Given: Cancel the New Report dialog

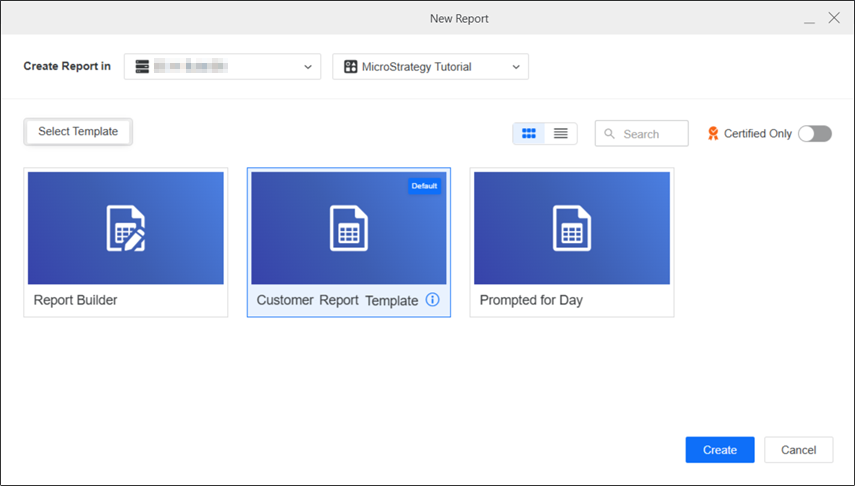Looking at the screenshot, I should (798, 450).
